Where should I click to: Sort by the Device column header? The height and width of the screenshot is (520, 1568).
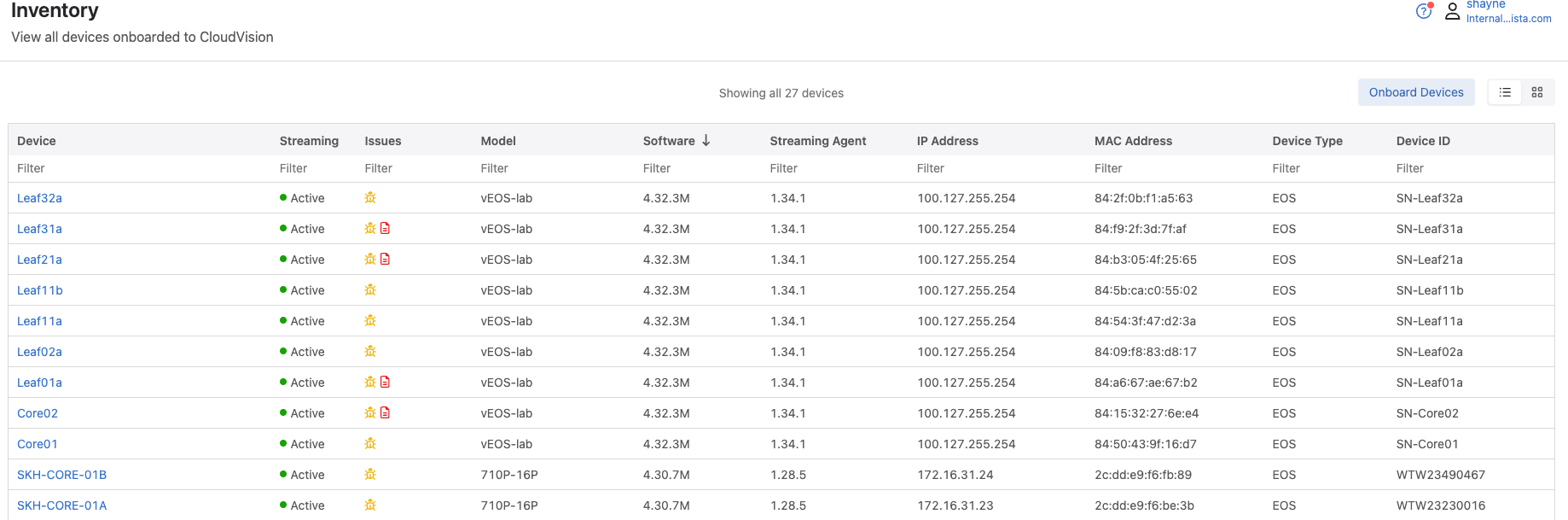point(37,141)
